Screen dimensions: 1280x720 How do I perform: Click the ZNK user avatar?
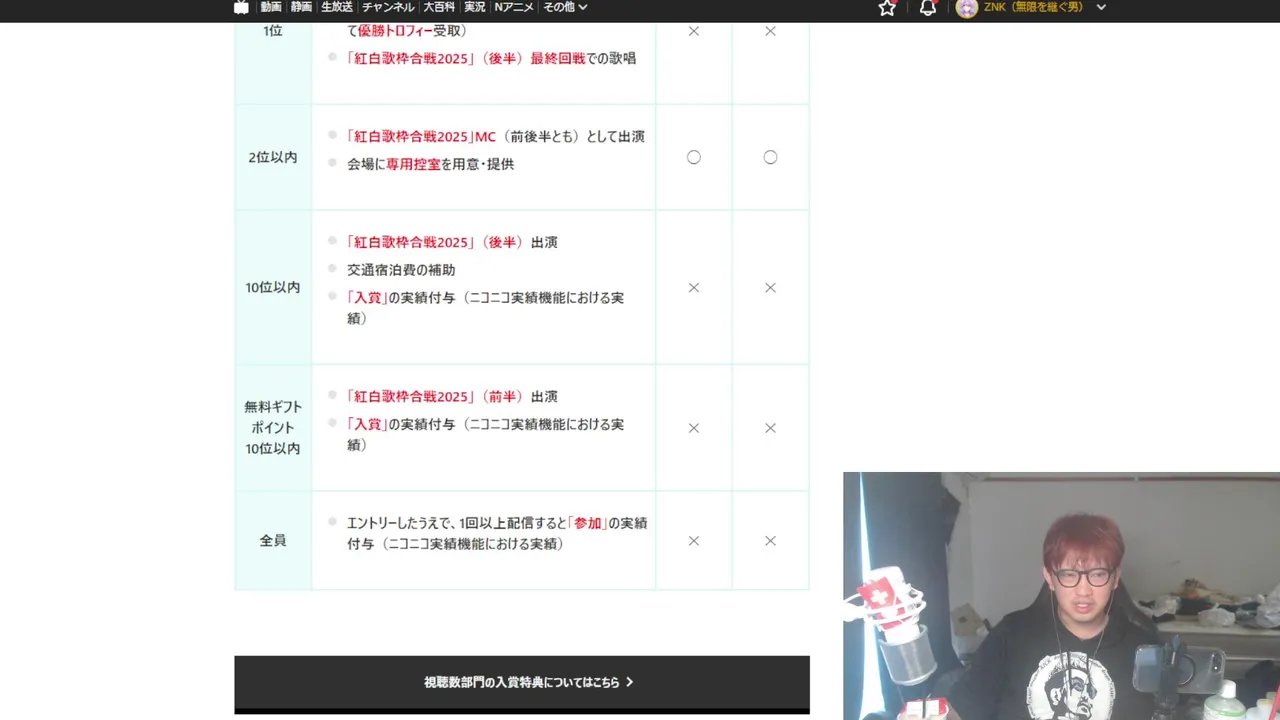[x=966, y=8]
